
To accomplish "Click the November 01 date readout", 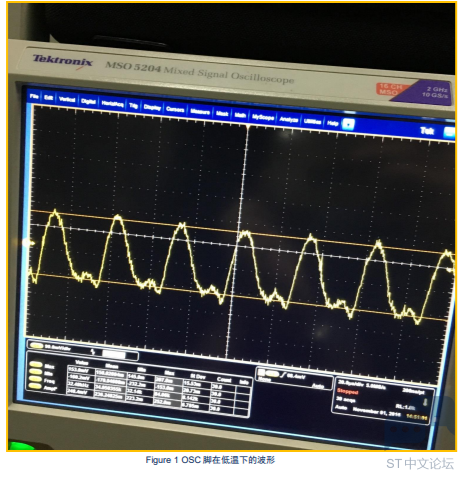I will [376, 412].
